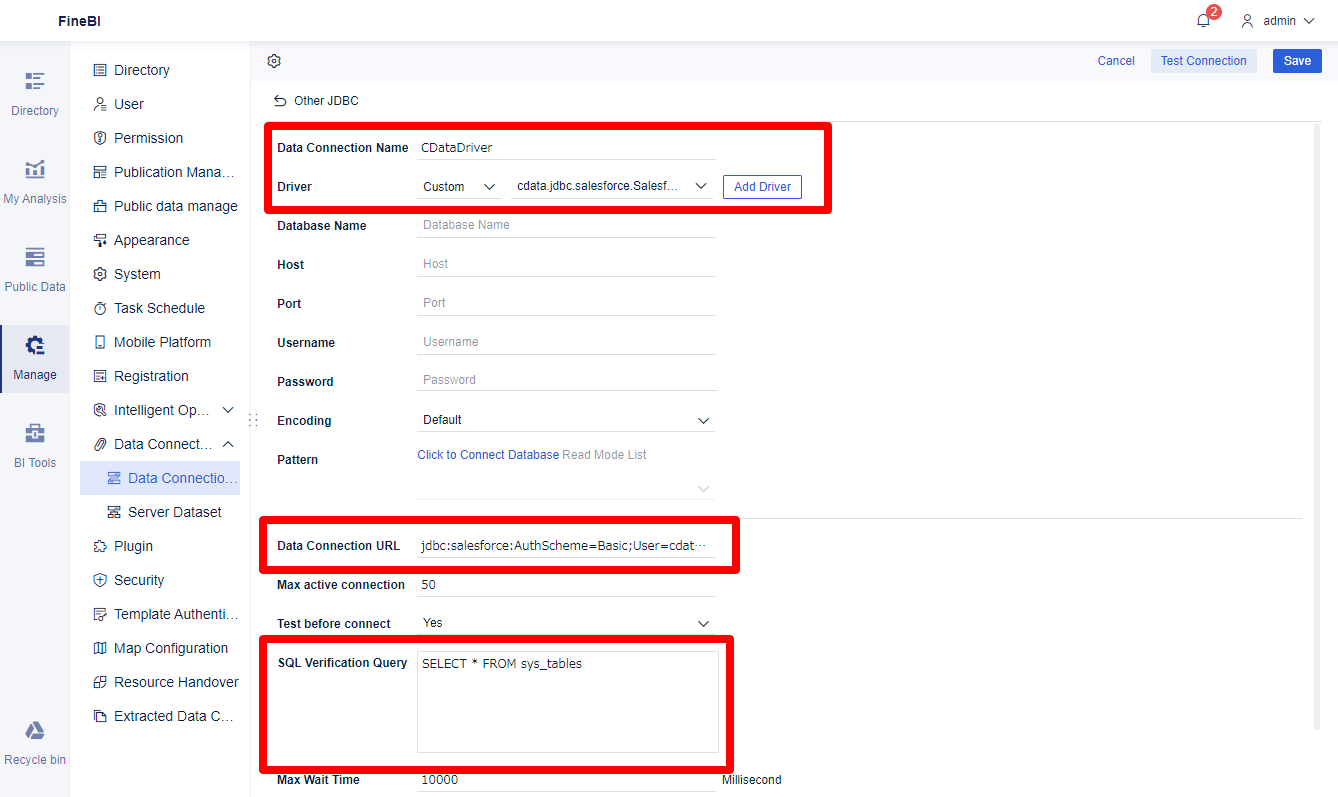1338x797 pixels.
Task: Open My Analysis from the left rail
Action: coord(35,181)
